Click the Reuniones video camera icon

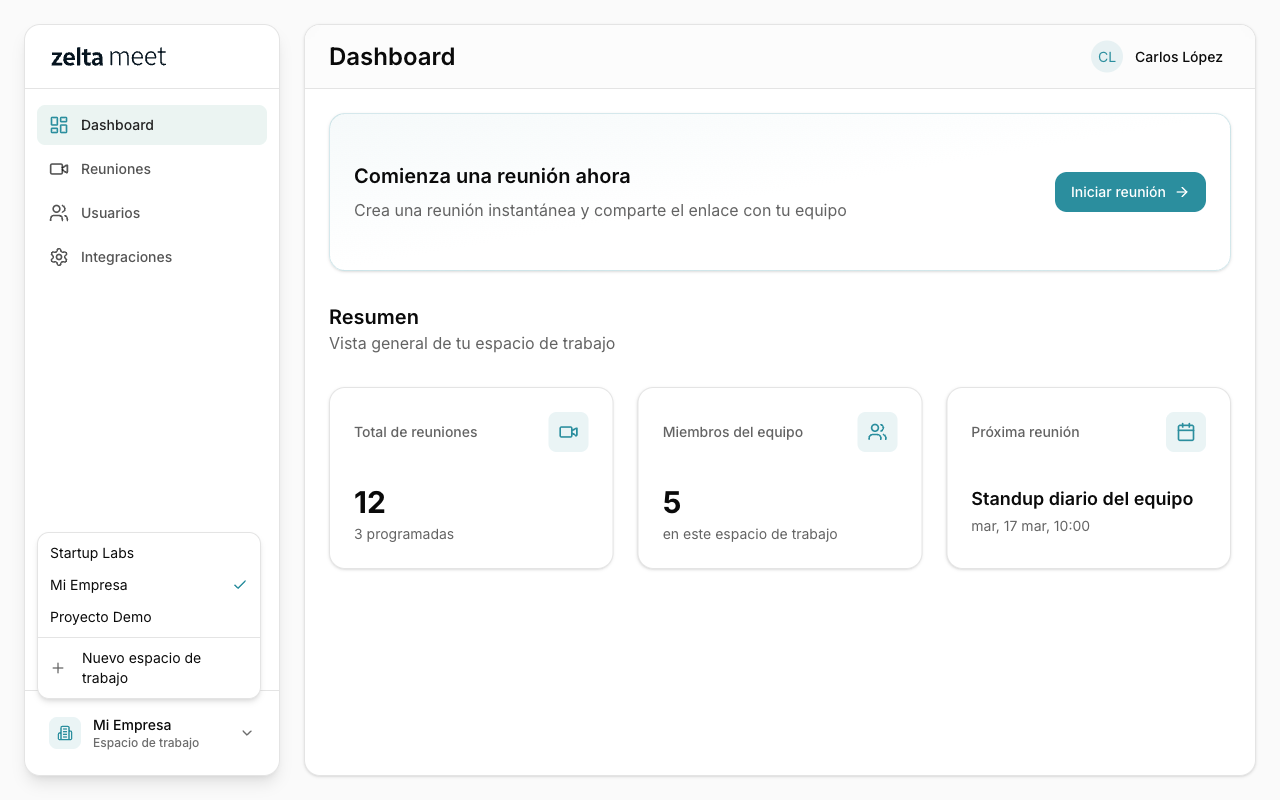[x=57, y=168]
